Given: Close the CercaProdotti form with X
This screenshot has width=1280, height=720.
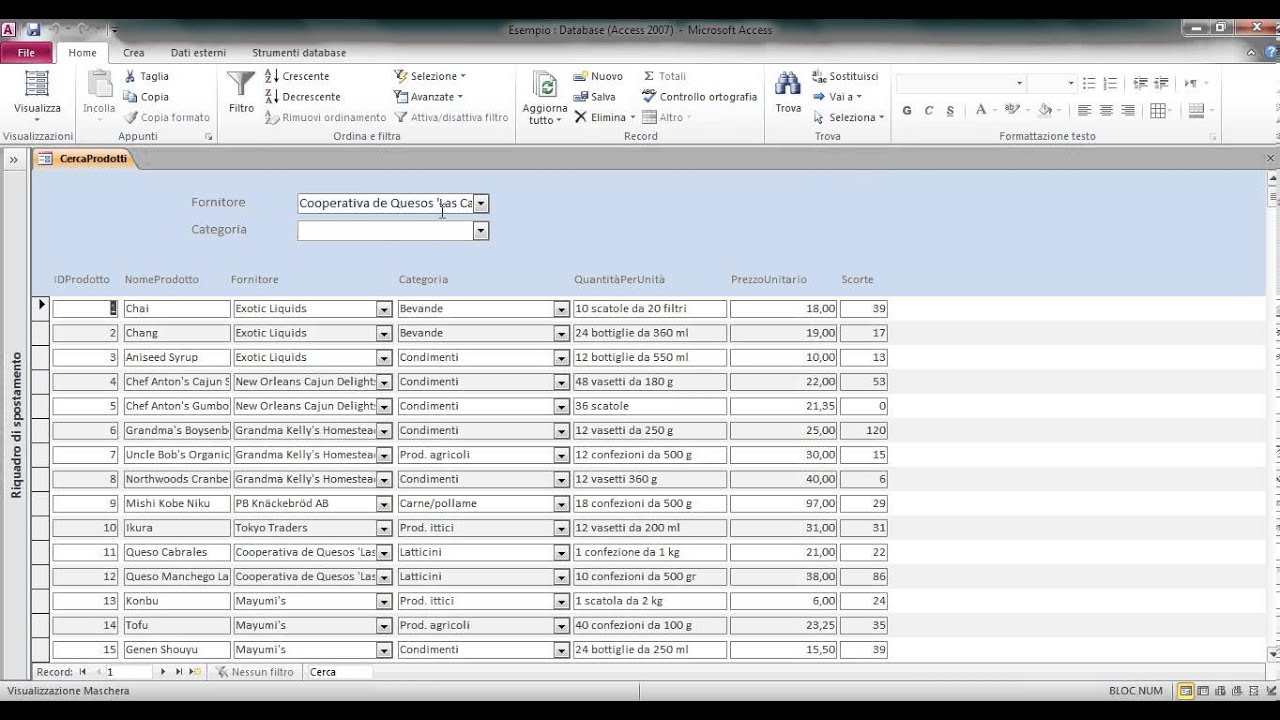Looking at the screenshot, I should (x=1271, y=159).
